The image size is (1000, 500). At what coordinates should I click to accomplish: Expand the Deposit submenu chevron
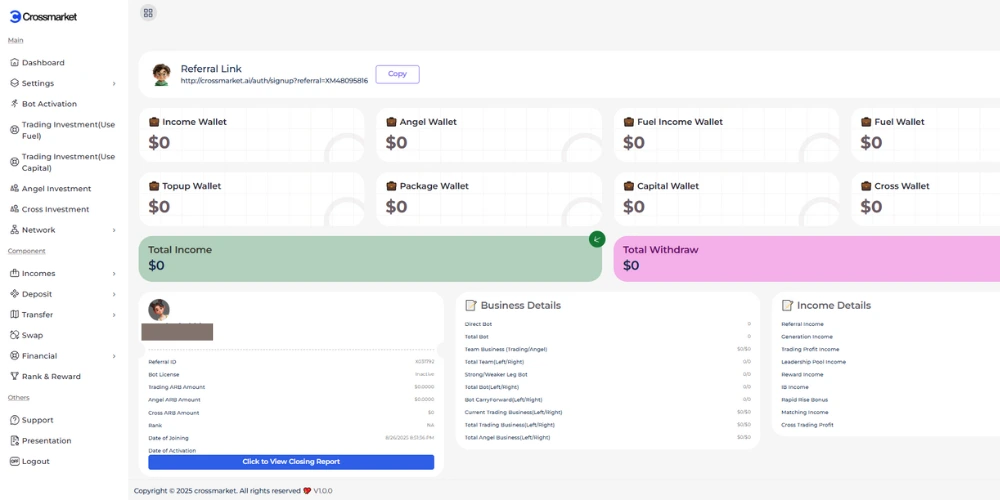[x=114, y=294]
